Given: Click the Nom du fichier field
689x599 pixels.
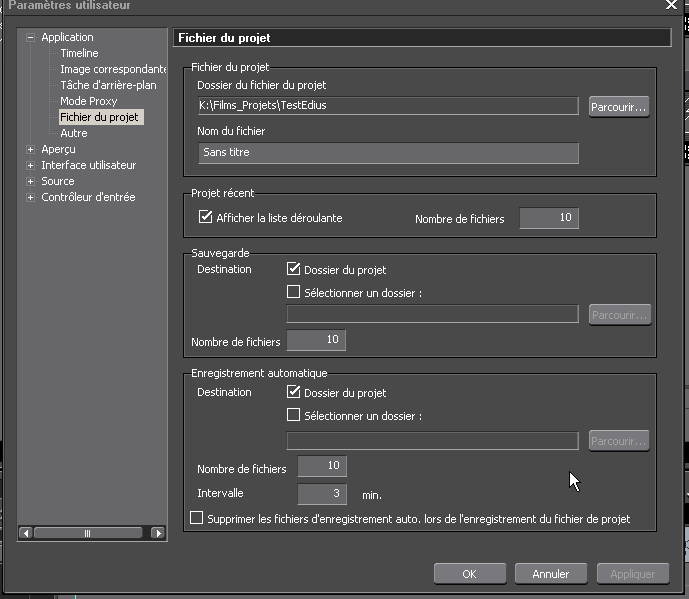Looking at the screenshot, I should tap(388, 153).
